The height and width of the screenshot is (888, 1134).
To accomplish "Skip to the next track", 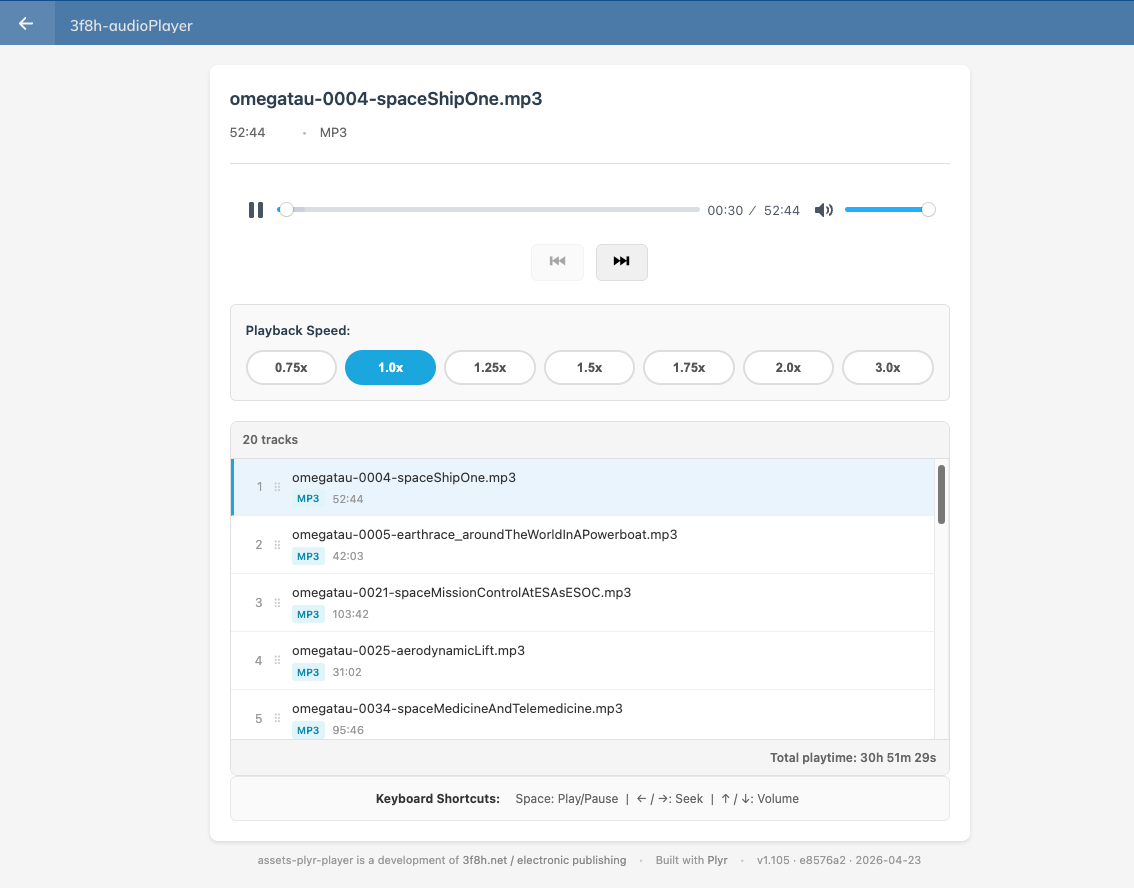I will (622, 262).
